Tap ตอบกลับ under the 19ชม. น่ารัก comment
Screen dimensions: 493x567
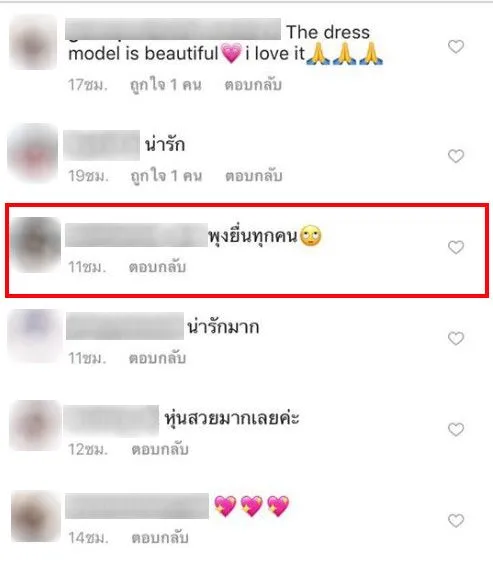point(254,176)
